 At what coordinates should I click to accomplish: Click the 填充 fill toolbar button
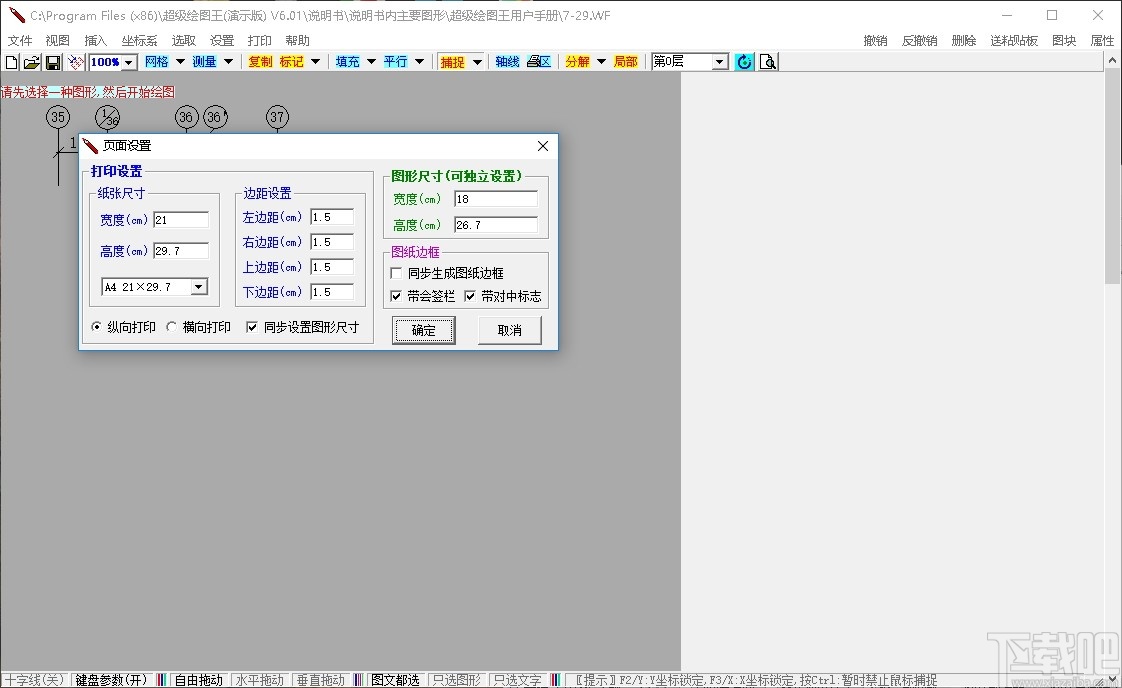click(x=348, y=62)
